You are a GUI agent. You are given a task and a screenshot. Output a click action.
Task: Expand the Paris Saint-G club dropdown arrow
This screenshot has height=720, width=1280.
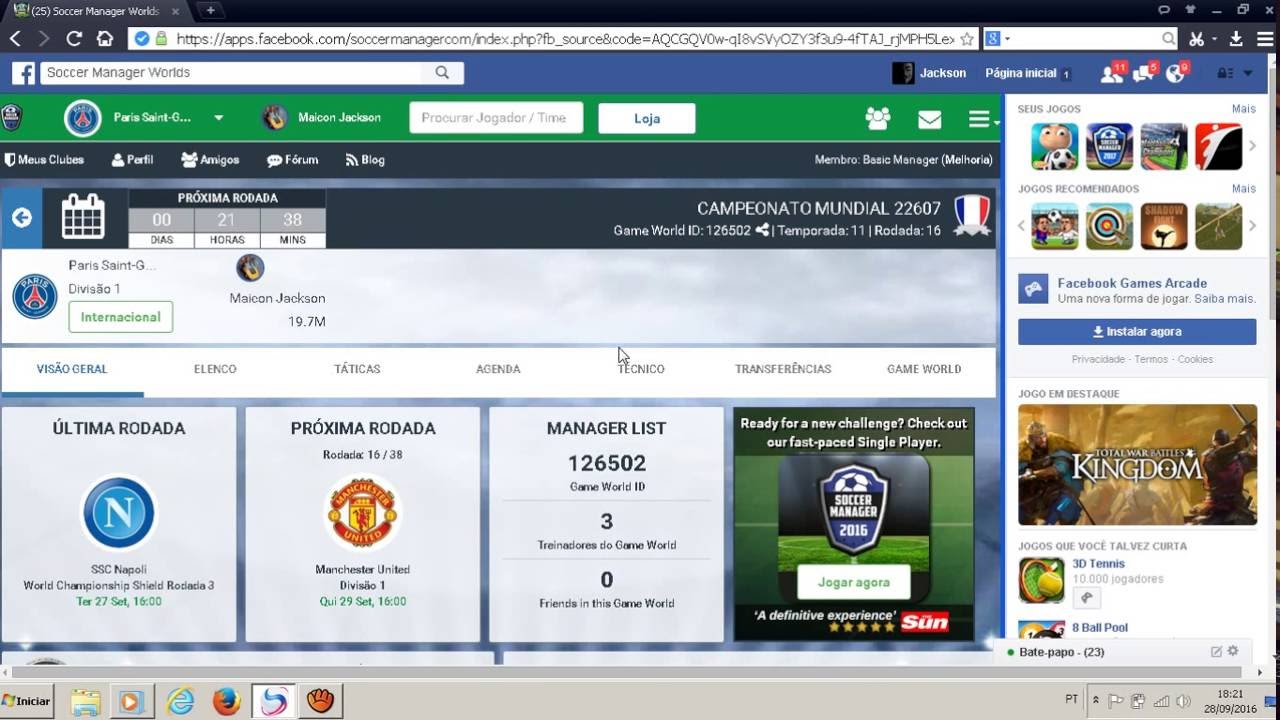[218, 118]
